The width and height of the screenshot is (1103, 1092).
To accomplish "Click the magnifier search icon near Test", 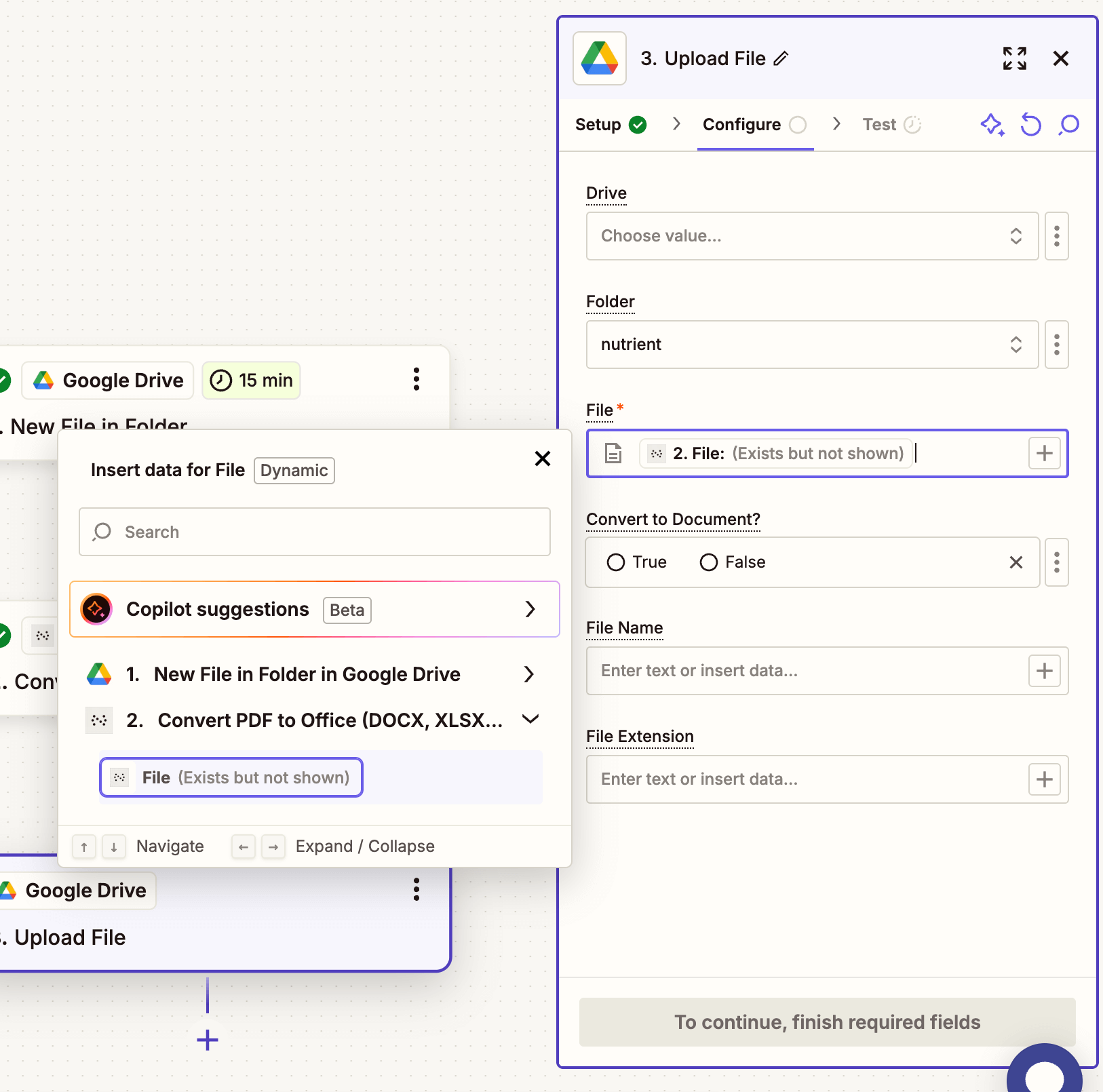I will [1068, 125].
